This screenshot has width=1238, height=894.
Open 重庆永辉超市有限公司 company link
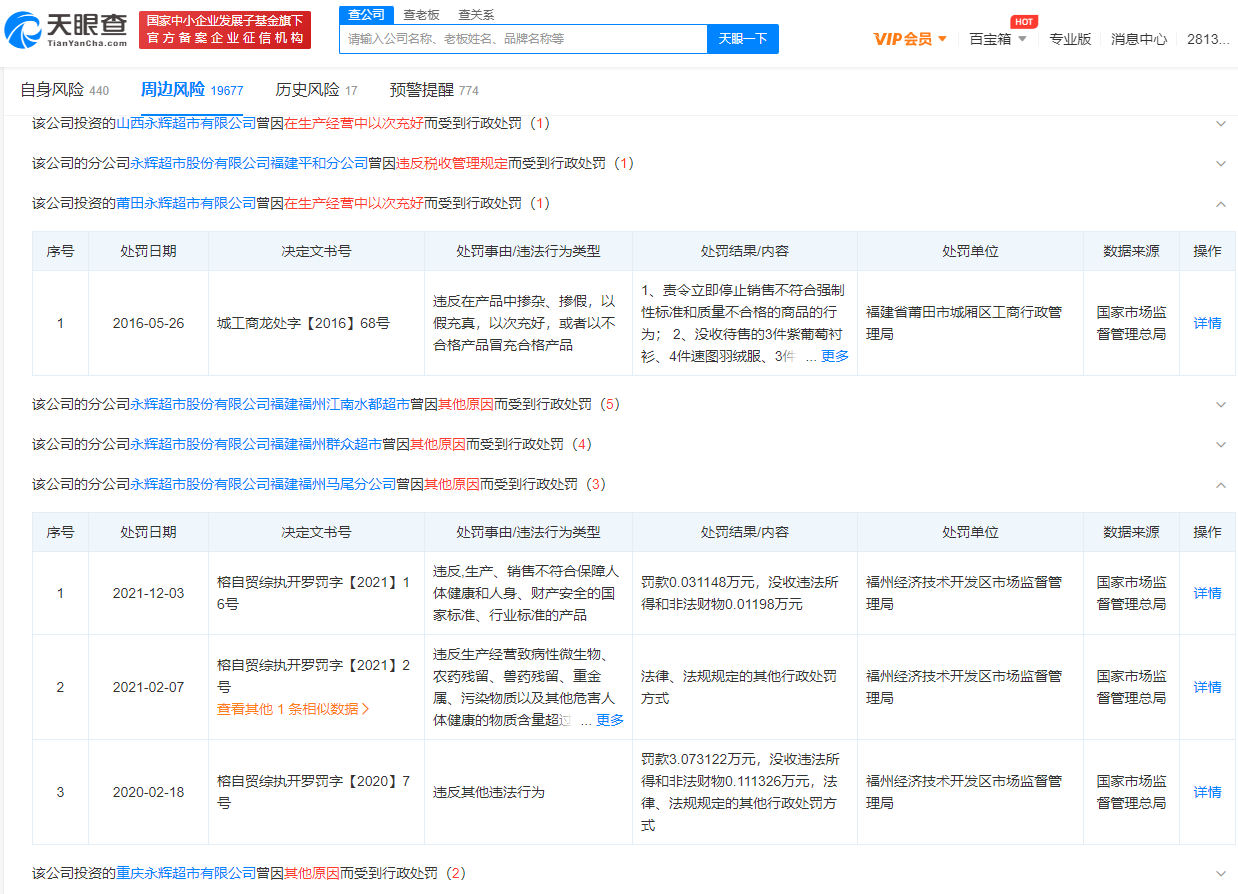187,873
